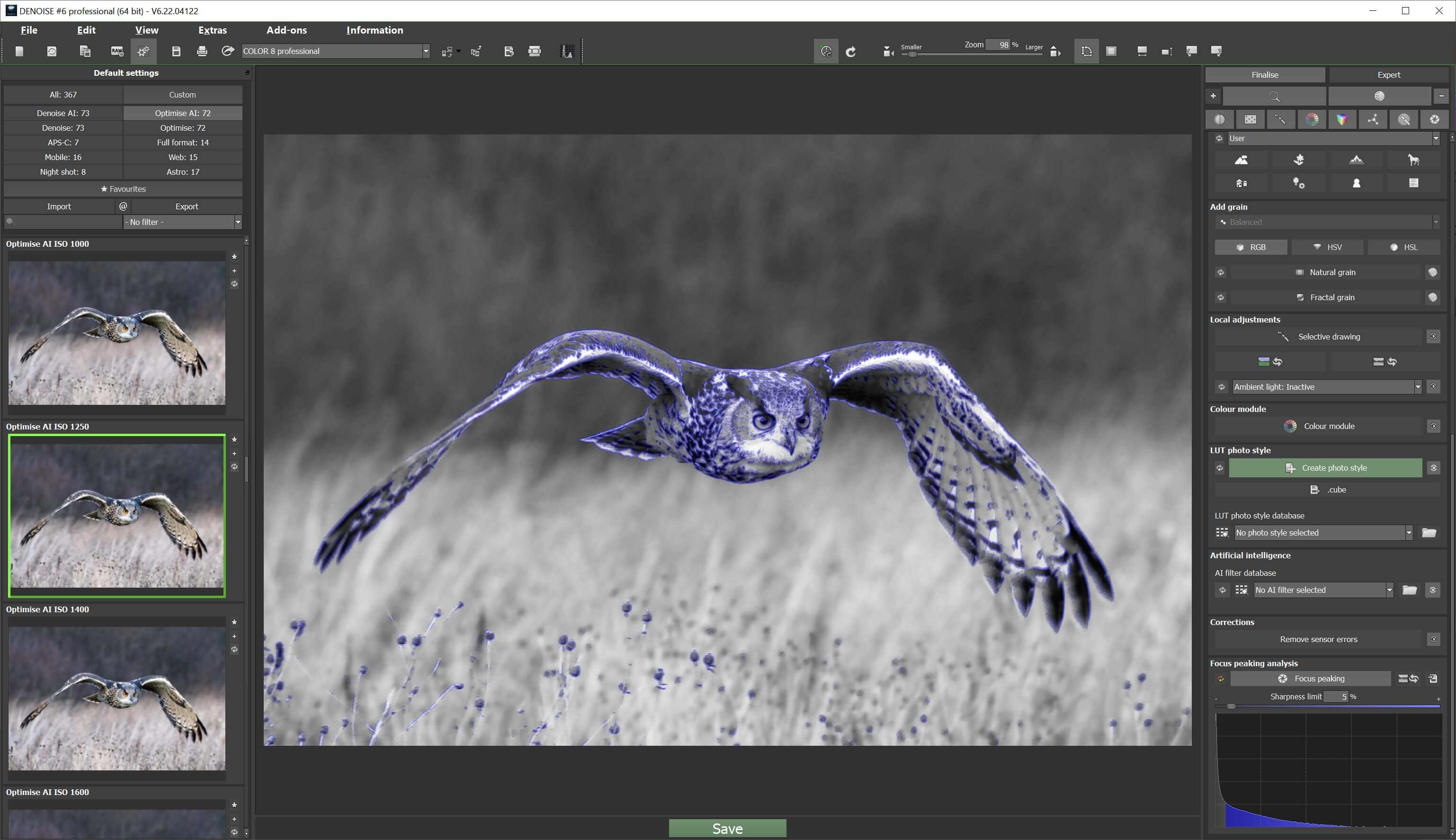Open the File menu

coord(29,30)
